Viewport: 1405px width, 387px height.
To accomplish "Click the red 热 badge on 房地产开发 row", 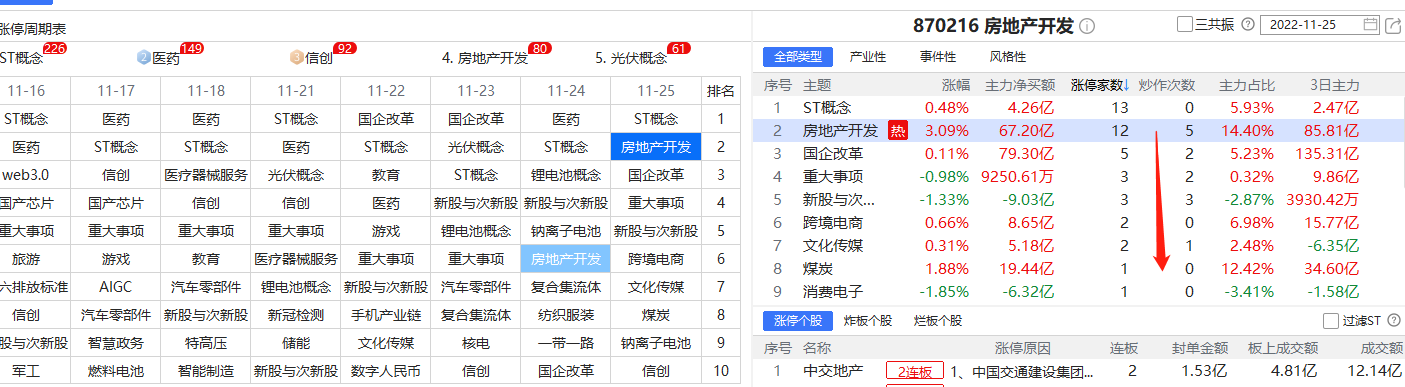I will click(897, 131).
